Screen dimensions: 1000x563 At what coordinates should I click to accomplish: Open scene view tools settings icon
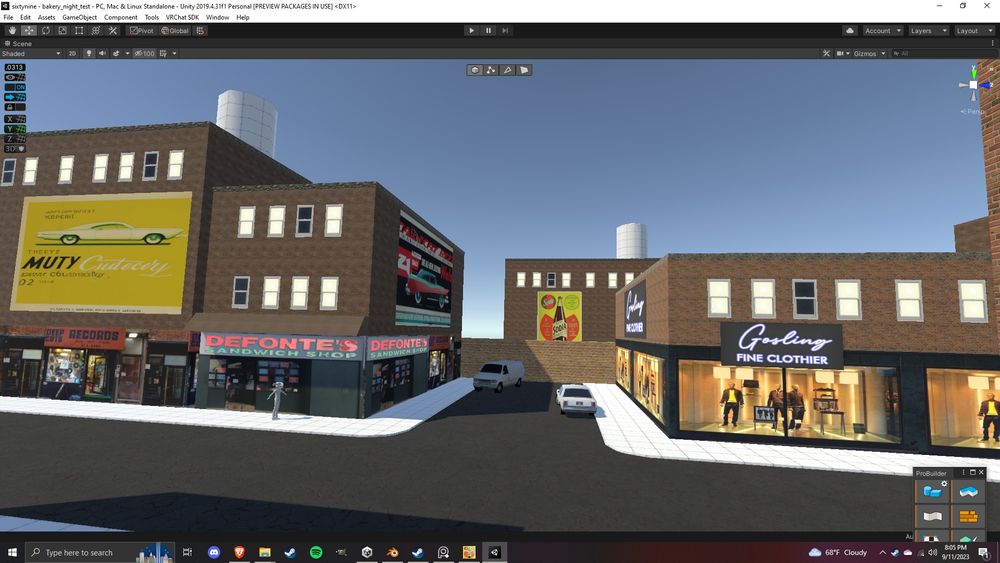point(826,54)
